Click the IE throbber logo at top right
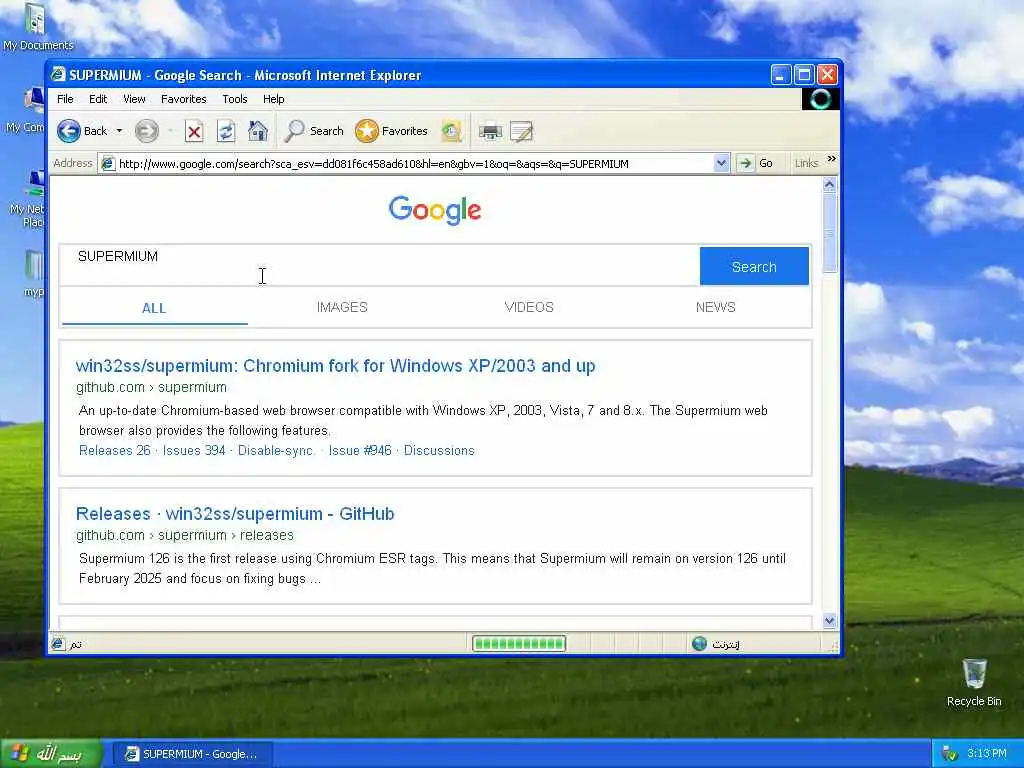This screenshot has width=1024, height=768. pyautogui.click(x=821, y=99)
